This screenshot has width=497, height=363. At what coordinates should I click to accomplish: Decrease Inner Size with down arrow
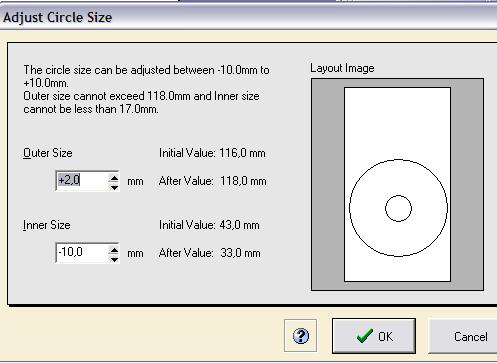pos(114,258)
